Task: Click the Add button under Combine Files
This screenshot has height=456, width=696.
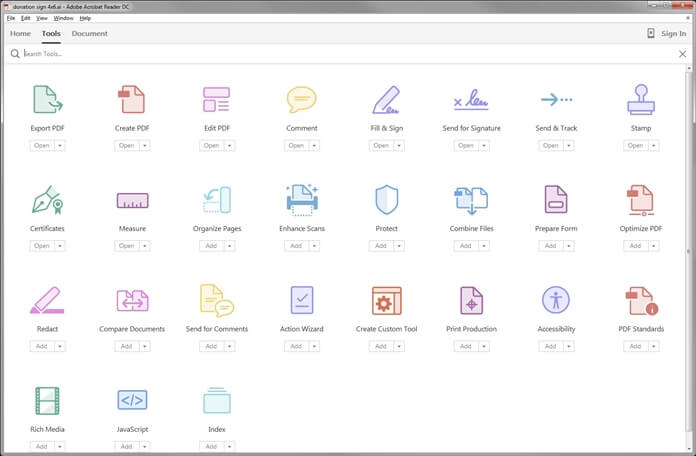Action: (x=466, y=246)
